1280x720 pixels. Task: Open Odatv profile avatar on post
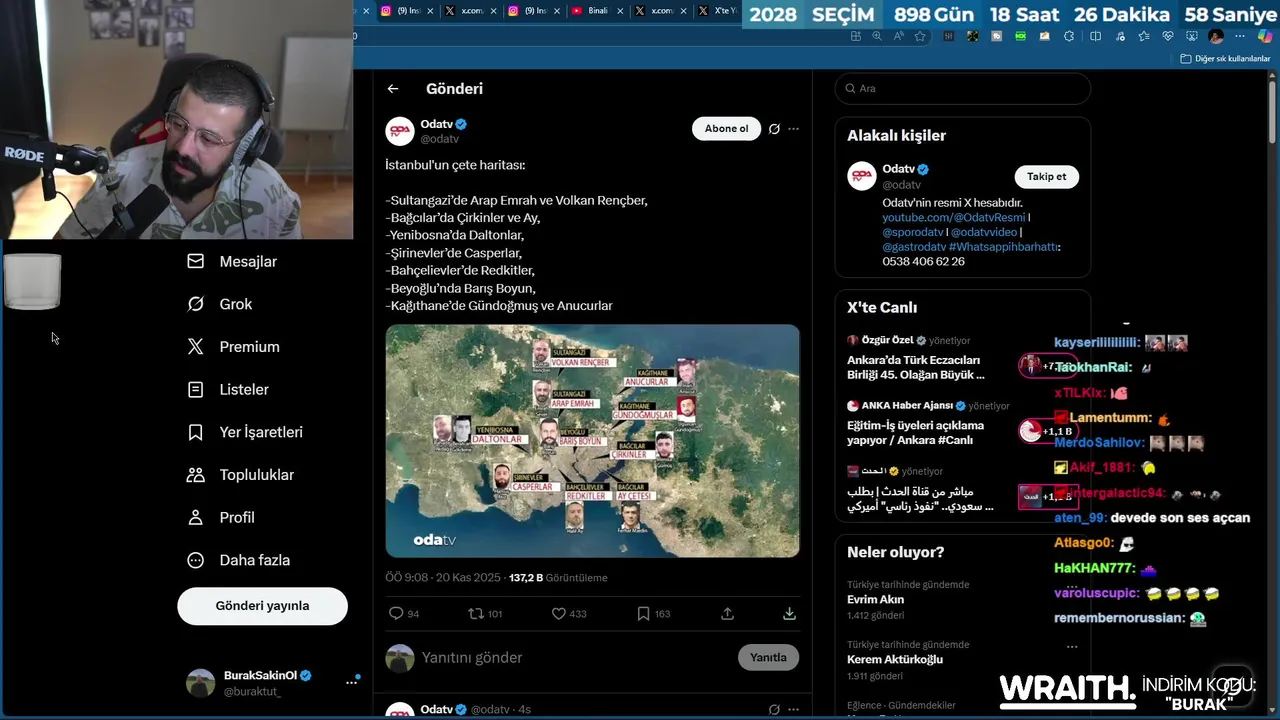coord(400,131)
